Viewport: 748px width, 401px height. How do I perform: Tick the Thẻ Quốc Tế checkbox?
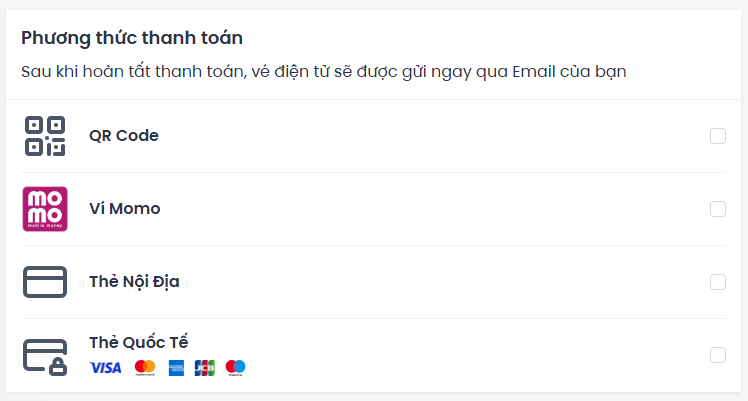pos(717,355)
